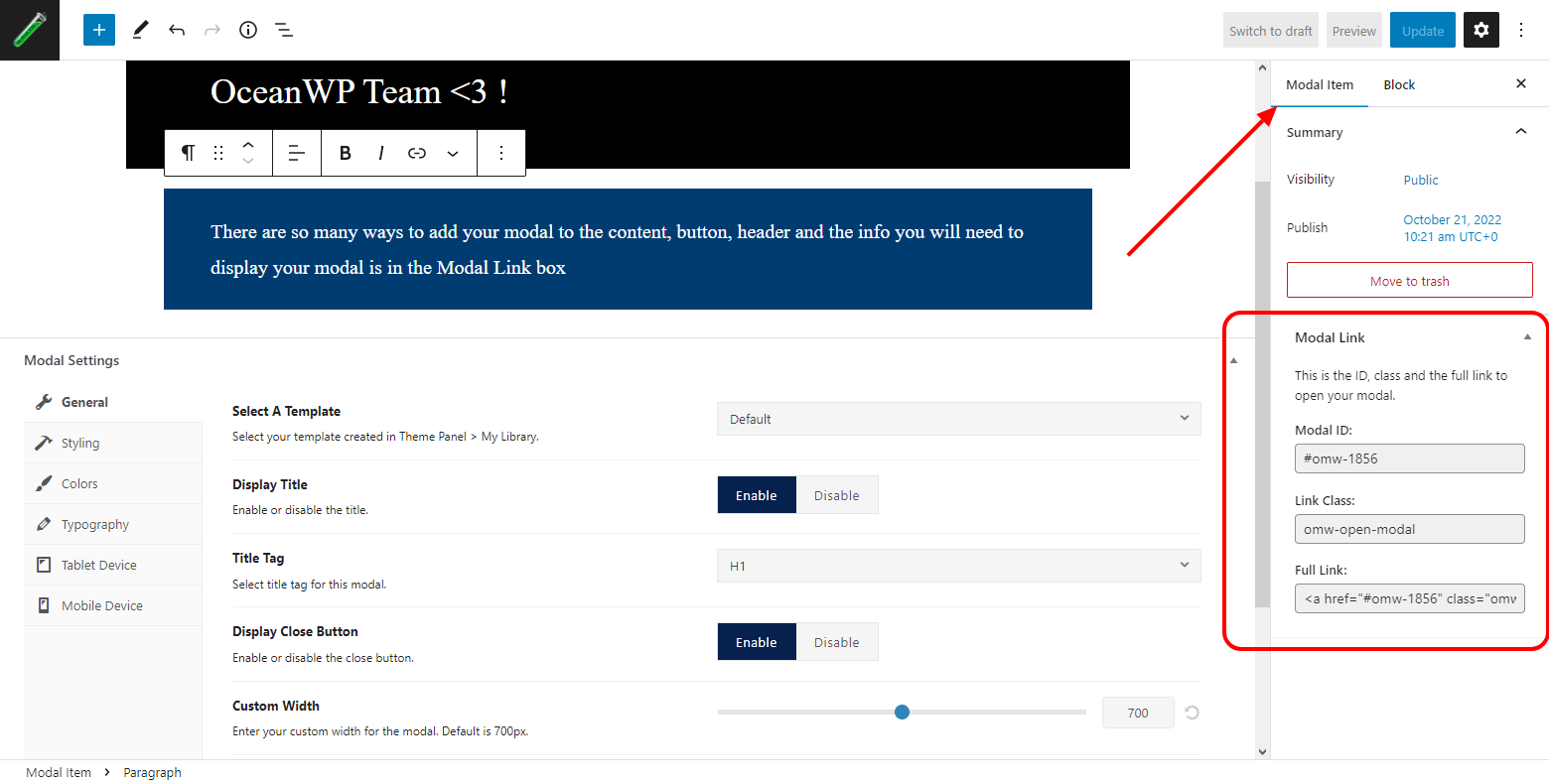The height and width of the screenshot is (784, 1549).
Task: Enable the Display Close Button option
Action: pyautogui.click(x=757, y=642)
